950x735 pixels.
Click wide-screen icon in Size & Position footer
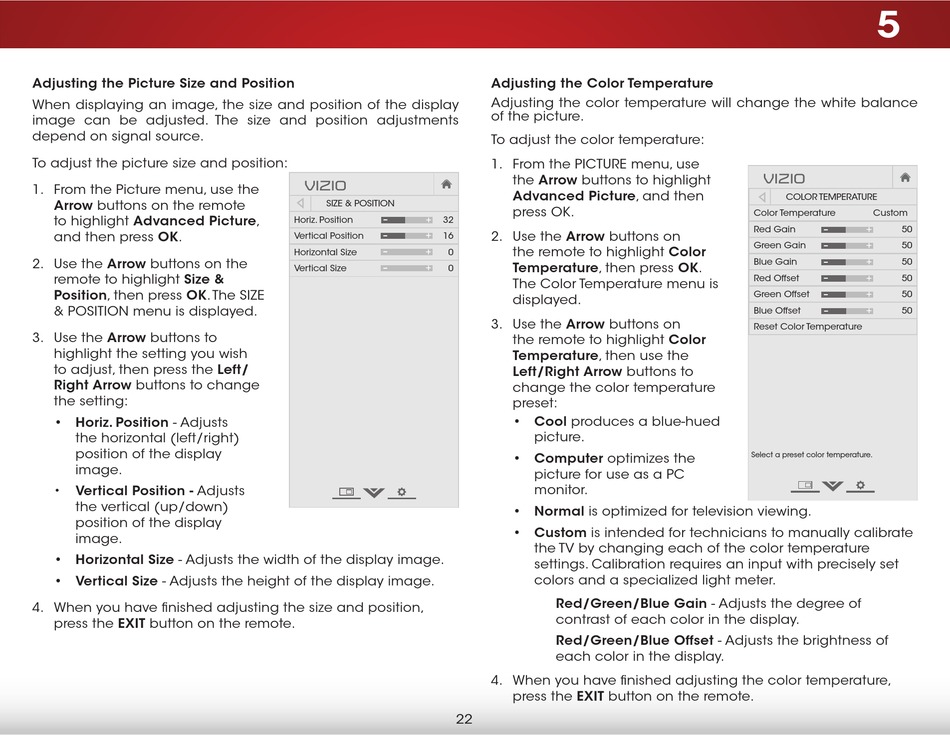pyautogui.click(x=347, y=492)
